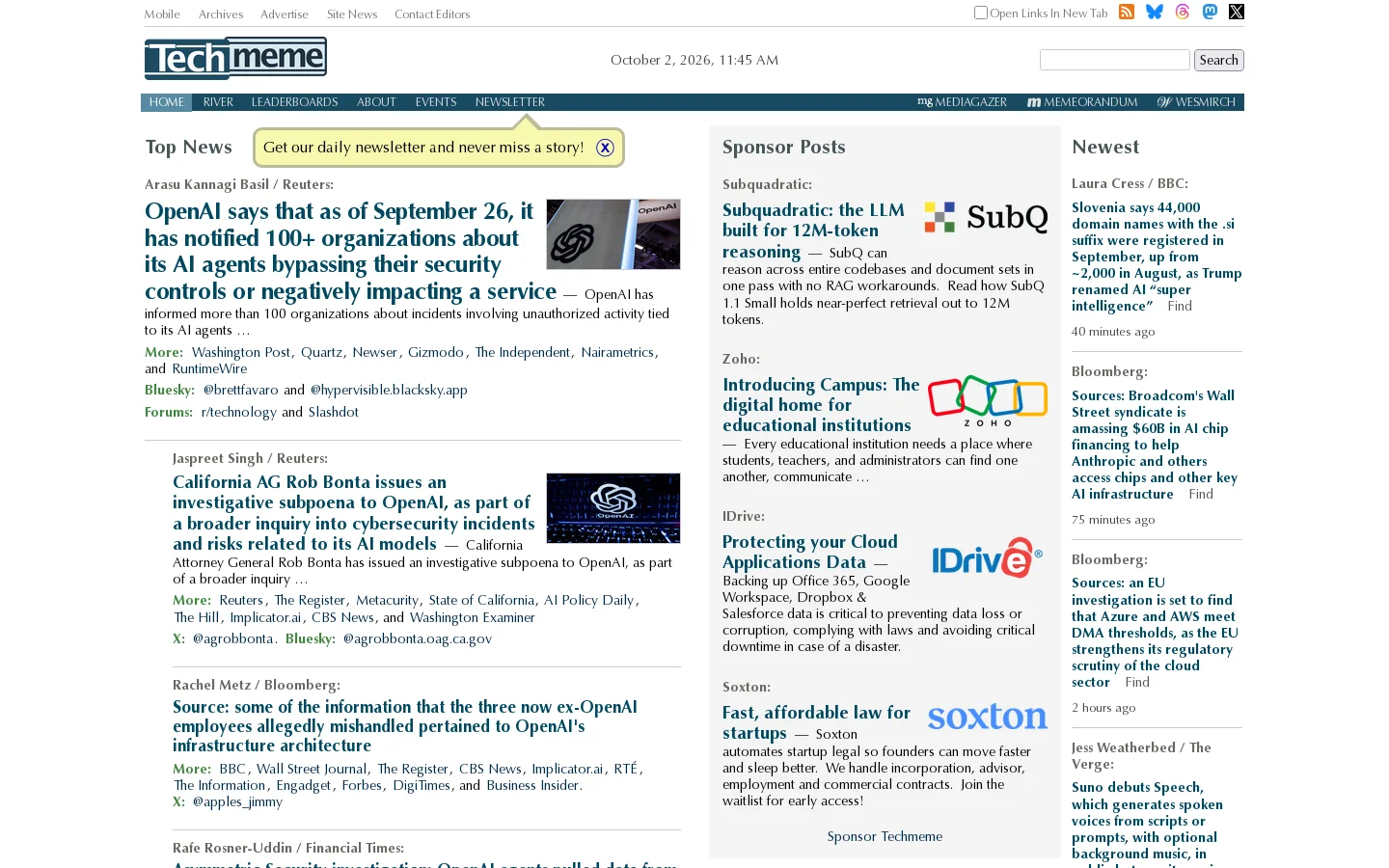
Task: Open the Advertise link
Action: 285,14
